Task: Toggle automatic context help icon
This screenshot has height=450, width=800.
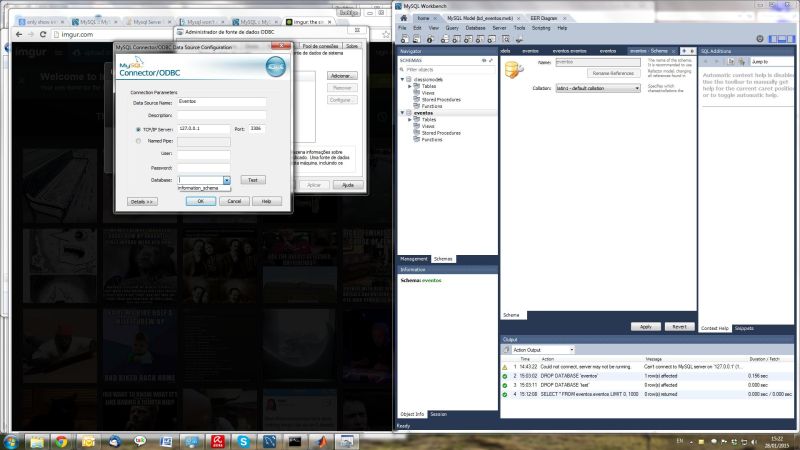Action: [x=741, y=61]
